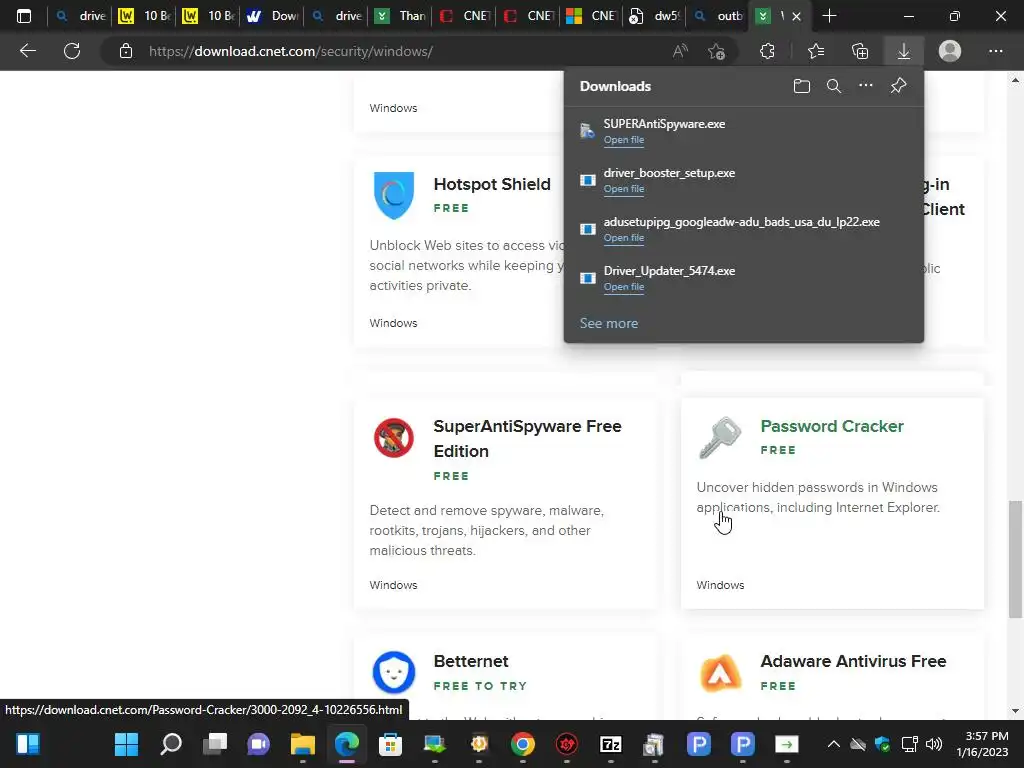Open the tab actions menu icon

(24, 16)
